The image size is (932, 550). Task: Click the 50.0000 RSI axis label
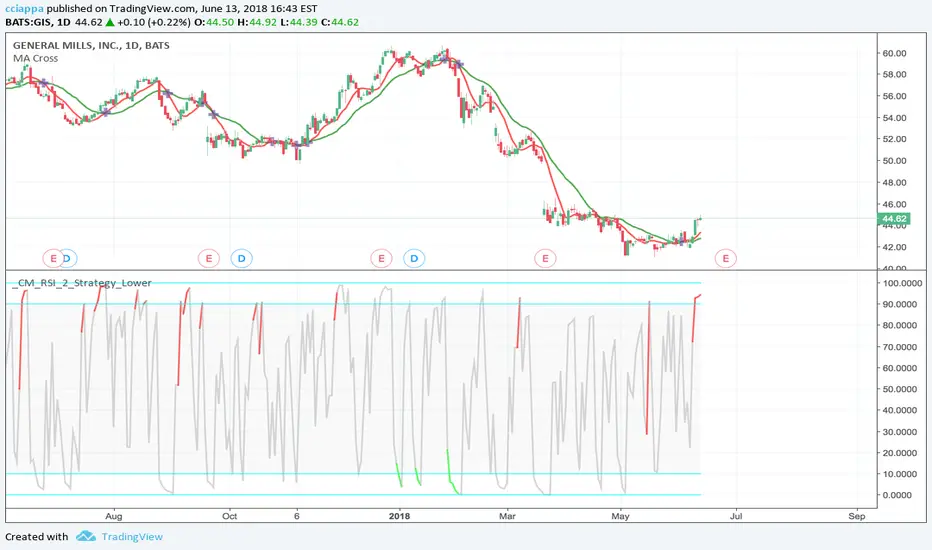coord(898,389)
